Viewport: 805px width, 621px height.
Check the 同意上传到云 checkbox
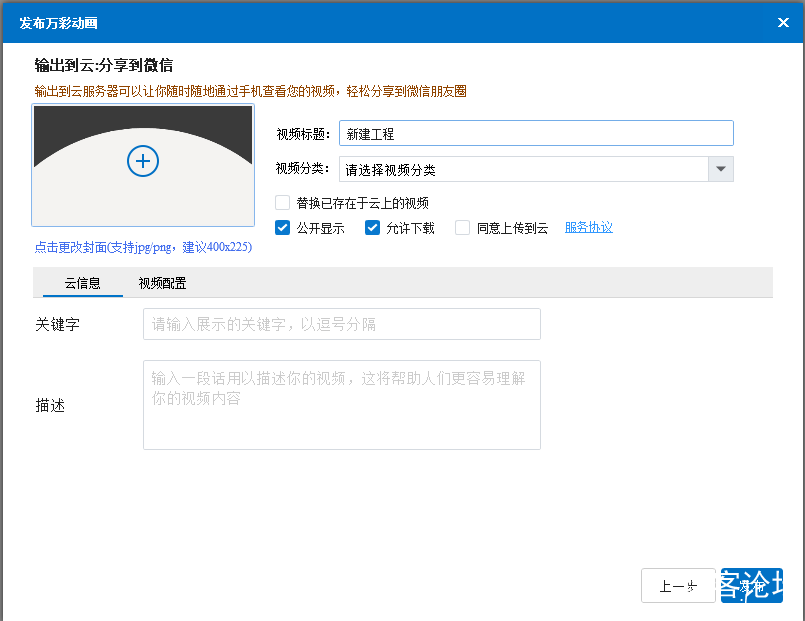point(462,228)
